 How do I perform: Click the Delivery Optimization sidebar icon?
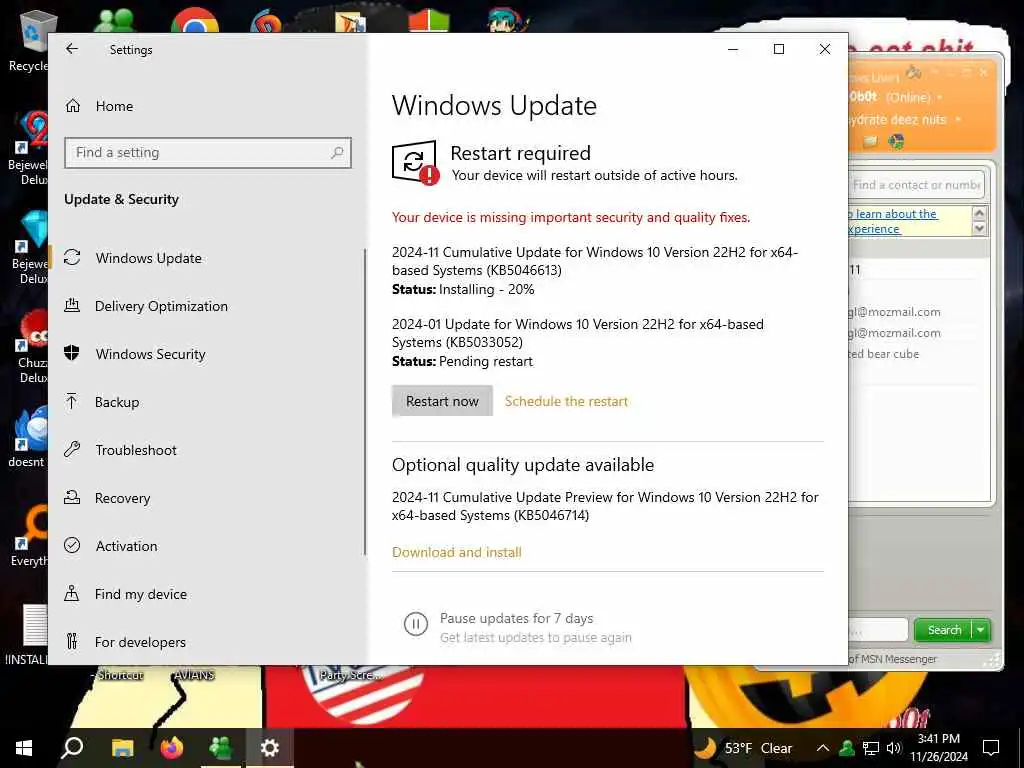72,305
